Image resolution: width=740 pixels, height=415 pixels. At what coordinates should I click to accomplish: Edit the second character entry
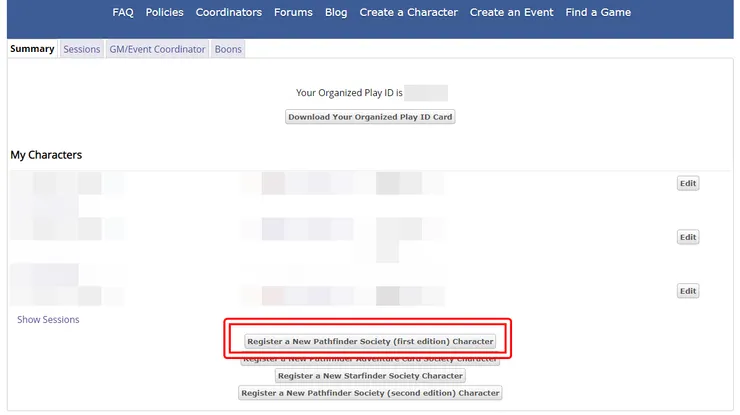pyautogui.click(x=688, y=237)
